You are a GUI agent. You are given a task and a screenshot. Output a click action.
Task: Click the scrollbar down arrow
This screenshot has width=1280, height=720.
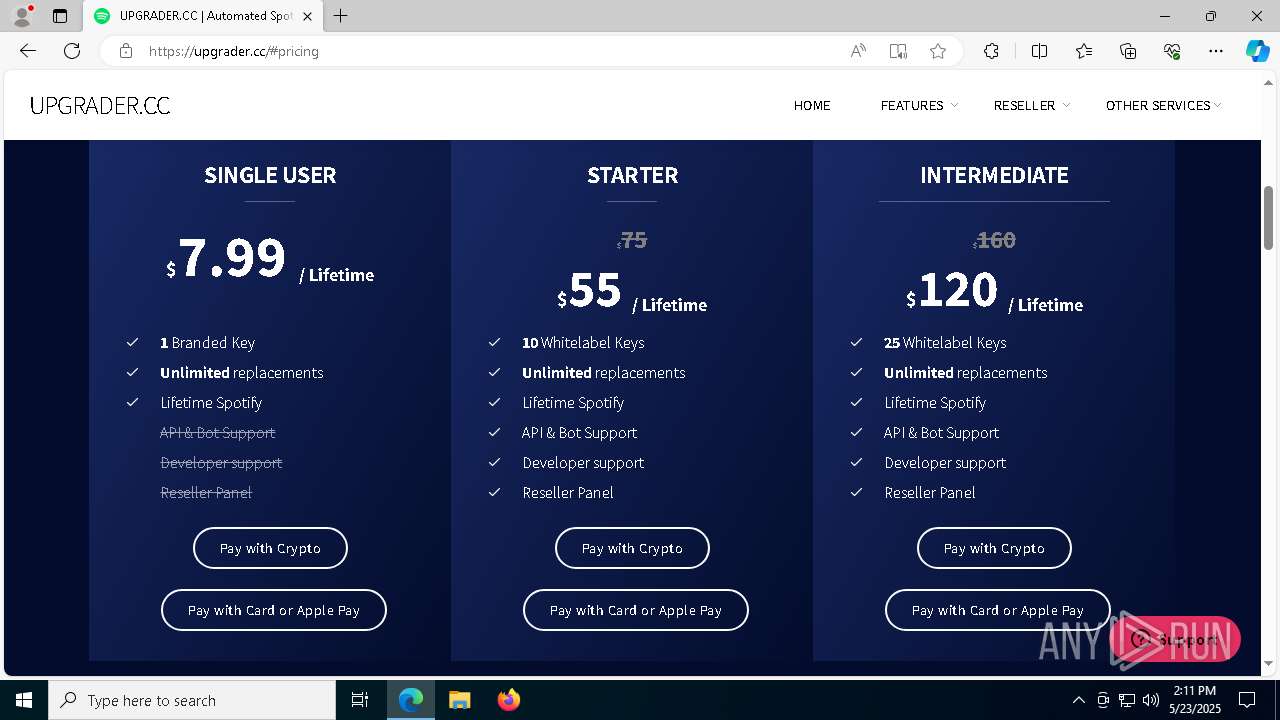click(1269, 663)
